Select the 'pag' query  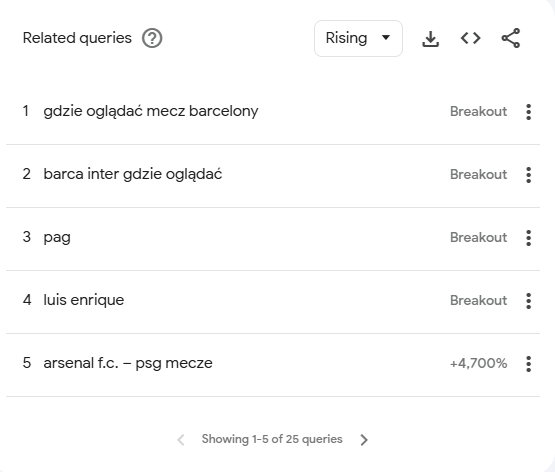pos(57,238)
